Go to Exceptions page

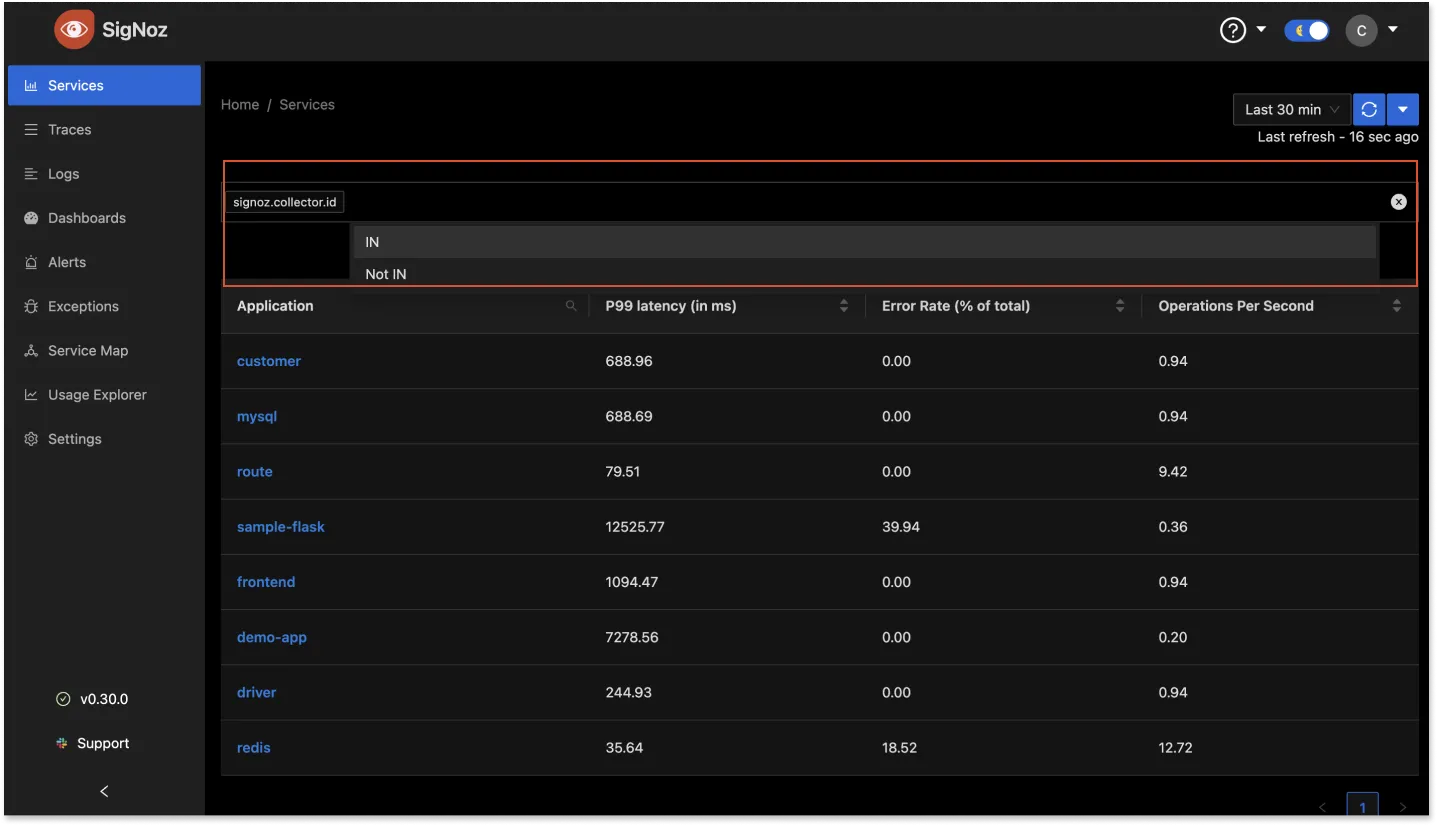click(x=104, y=306)
